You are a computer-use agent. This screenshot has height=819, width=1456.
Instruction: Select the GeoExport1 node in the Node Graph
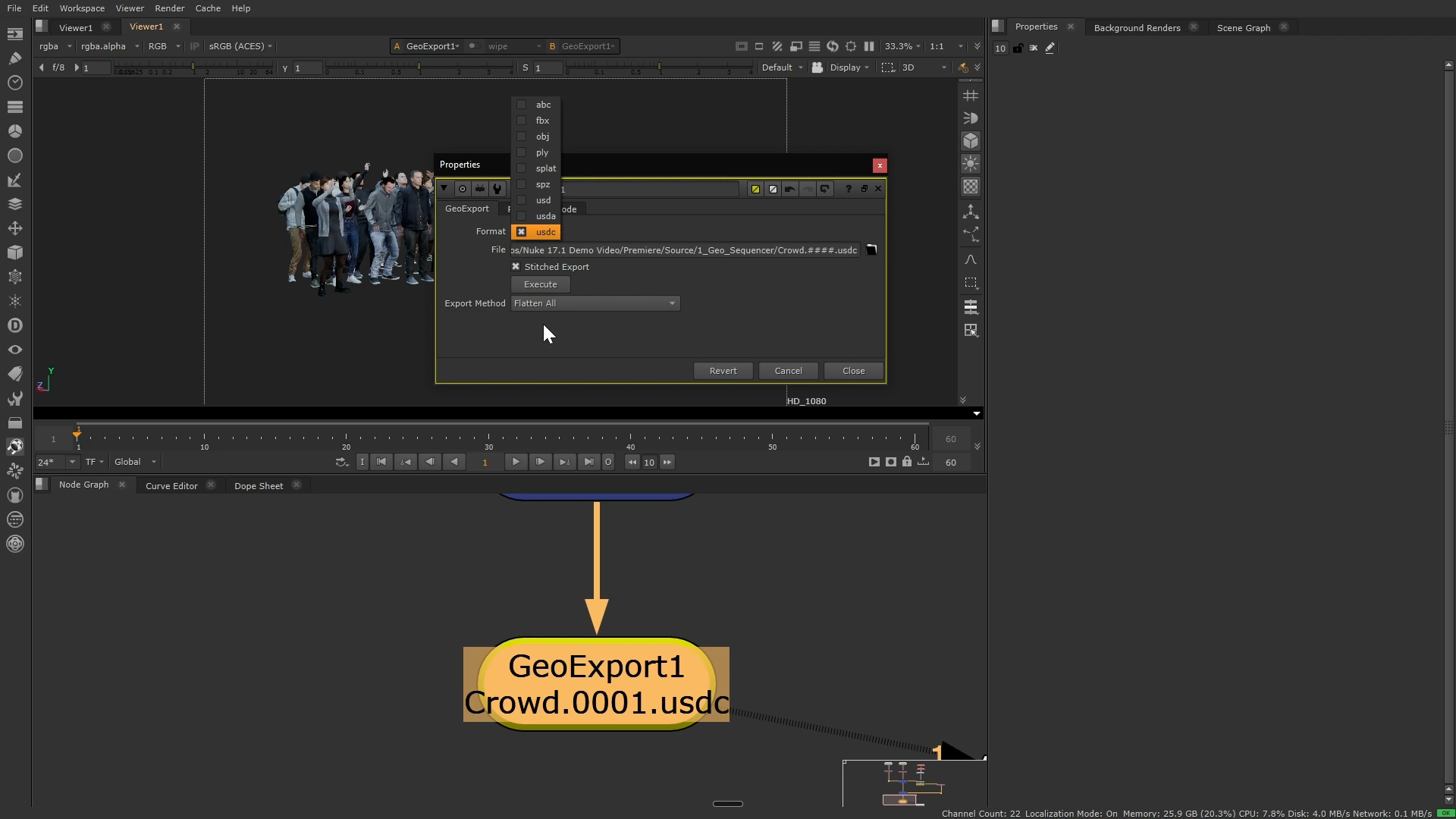596,684
